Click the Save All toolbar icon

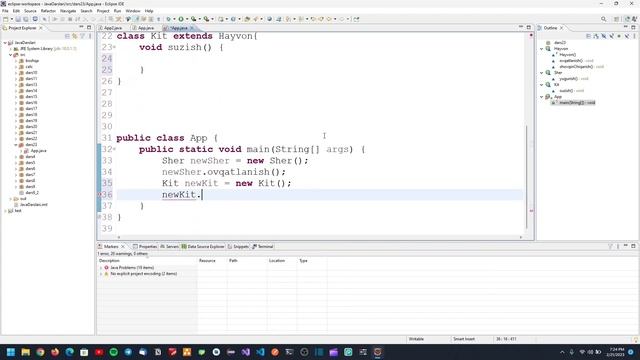tap(25, 19)
